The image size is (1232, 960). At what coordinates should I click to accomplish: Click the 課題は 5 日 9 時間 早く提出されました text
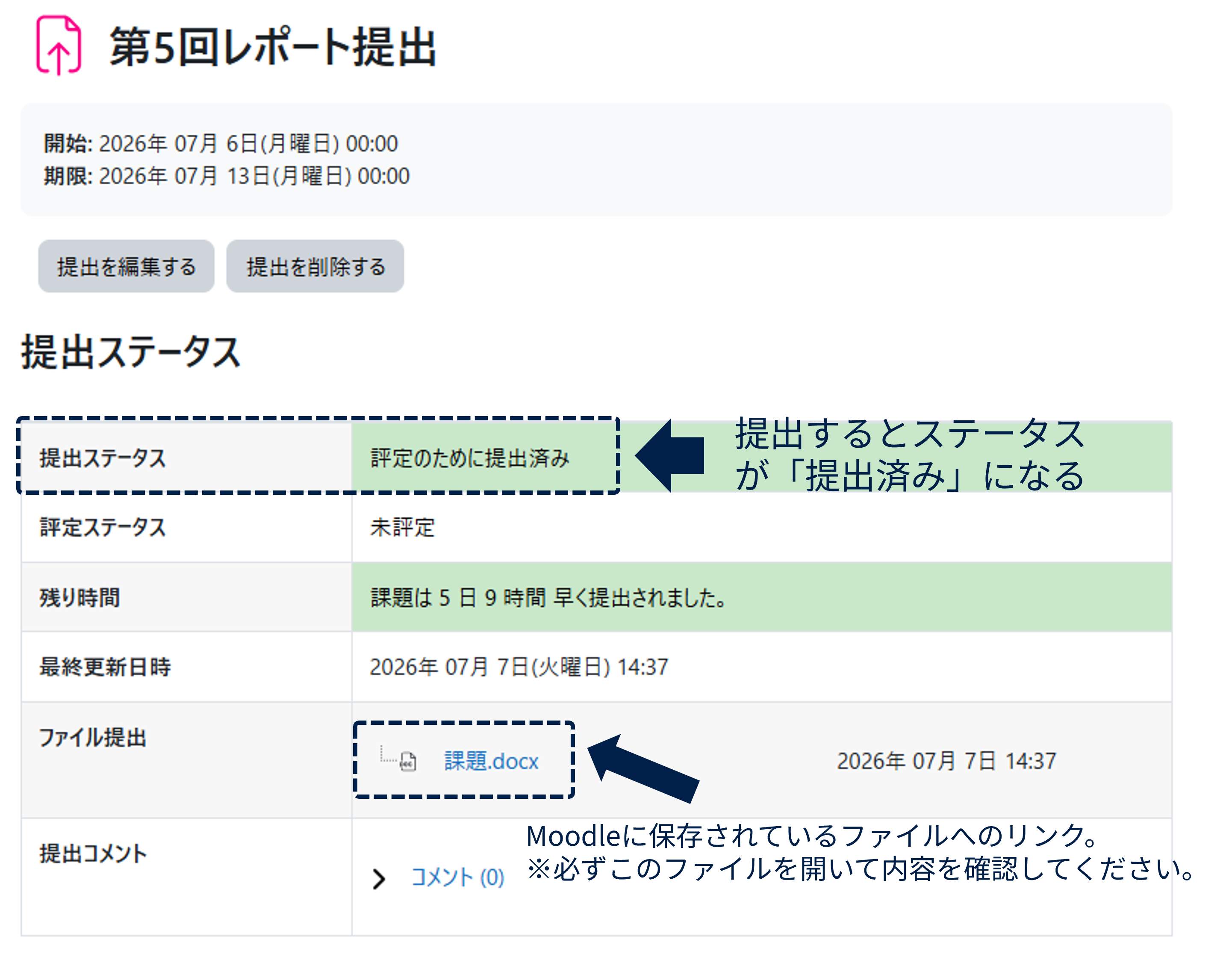point(548,598)
